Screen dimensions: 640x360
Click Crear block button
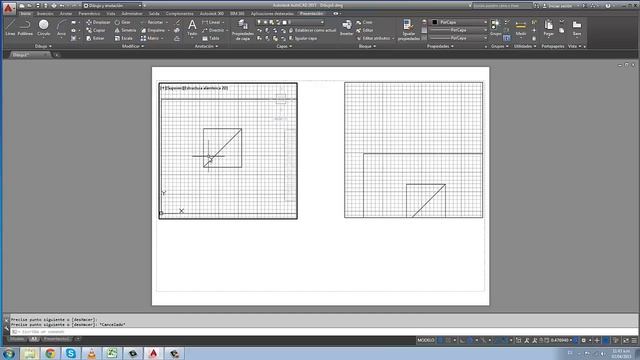click(364, 22)
